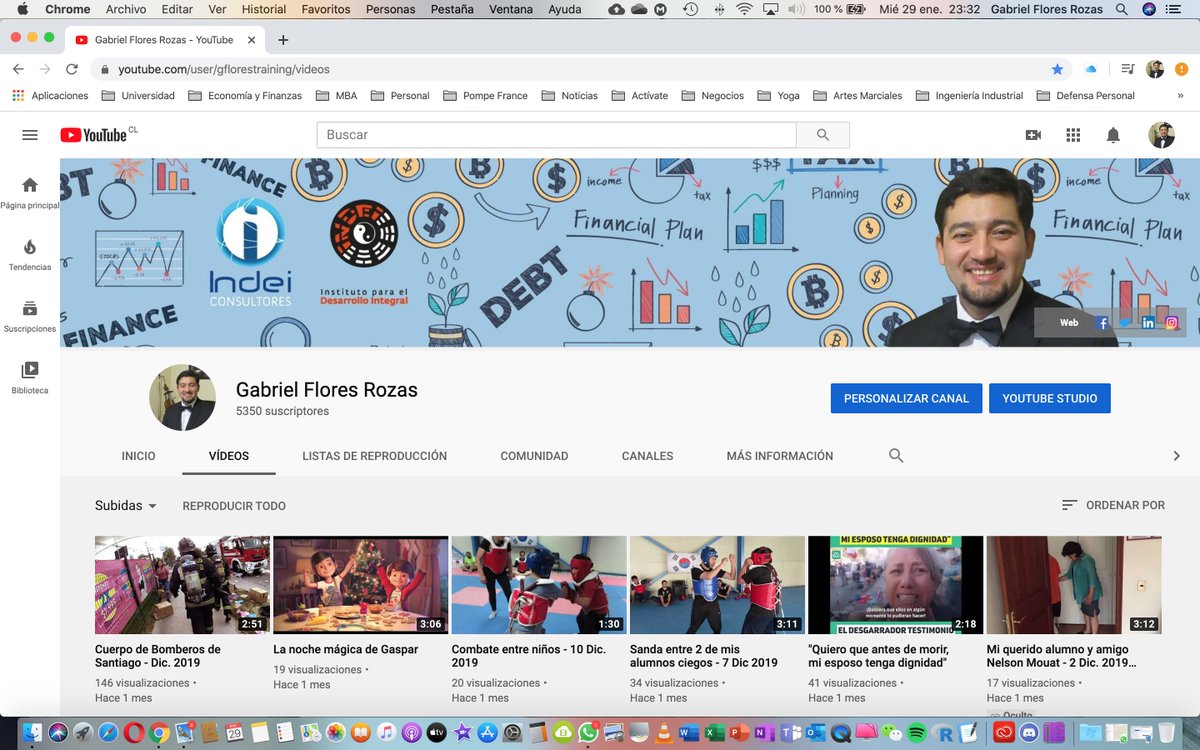The image size is (1200, 750).
Task: Open the LinkedIn link on channel banner
Action: (x=1148, y=323)
